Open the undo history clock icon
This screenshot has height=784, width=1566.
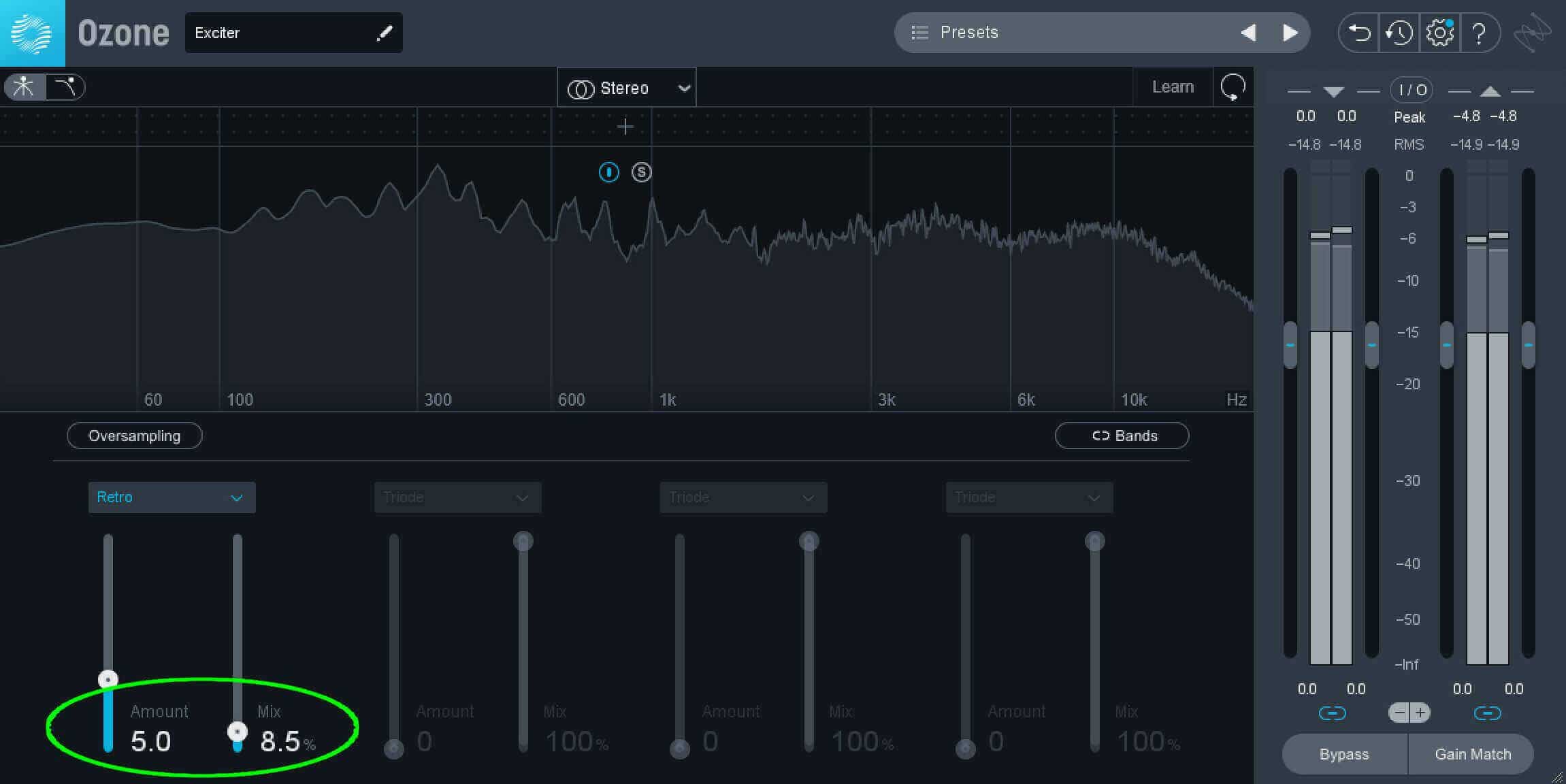point(1399,33)
